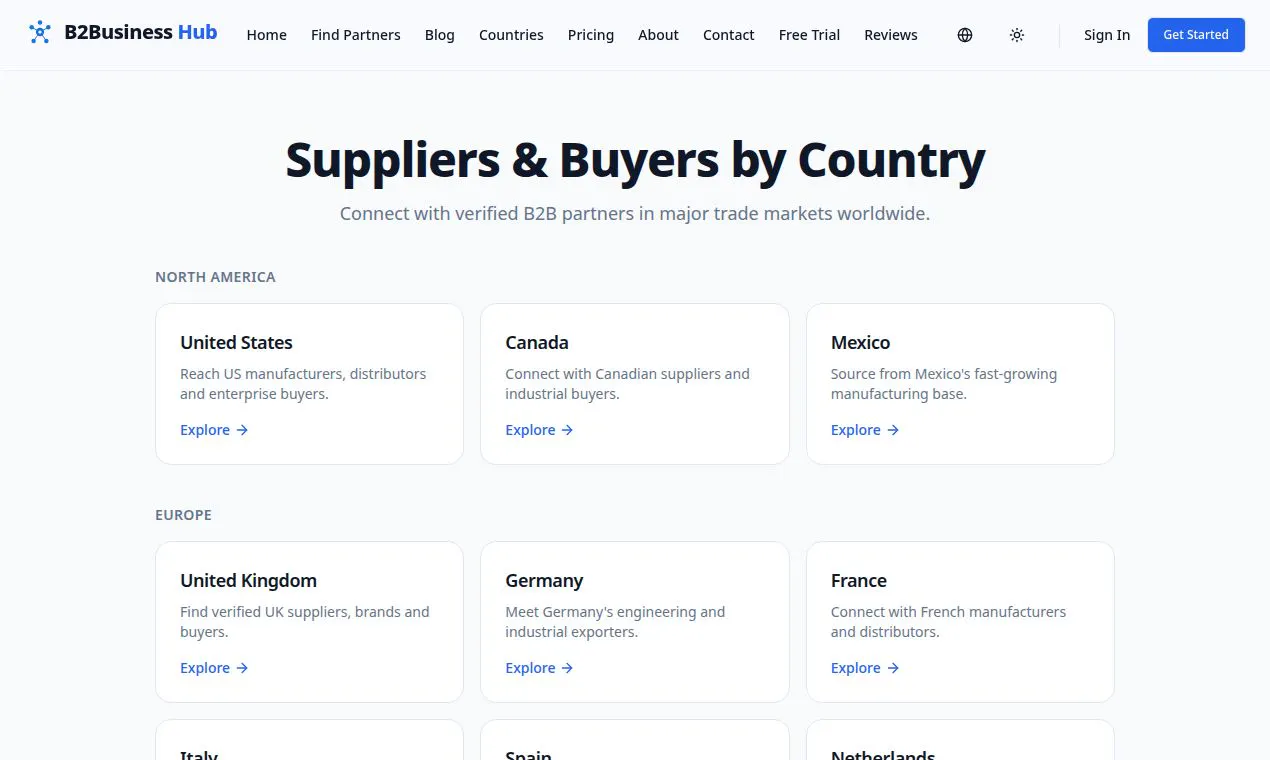1270x760 pixels.
Task: Explore the United Kingdom card link
Action: [x=214, y=668]
